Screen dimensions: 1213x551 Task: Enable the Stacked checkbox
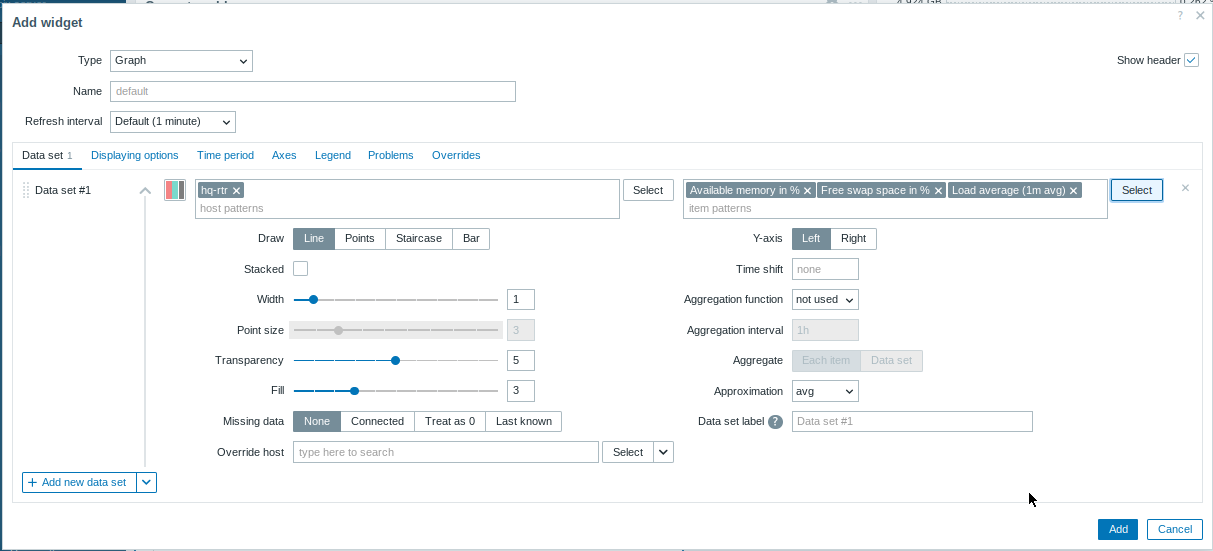(x=300, y=269)
